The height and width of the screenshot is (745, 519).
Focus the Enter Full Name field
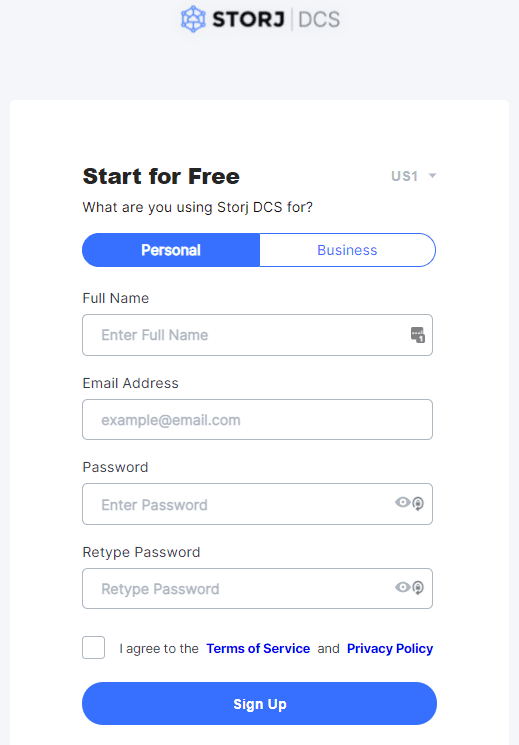coord(258,335)
